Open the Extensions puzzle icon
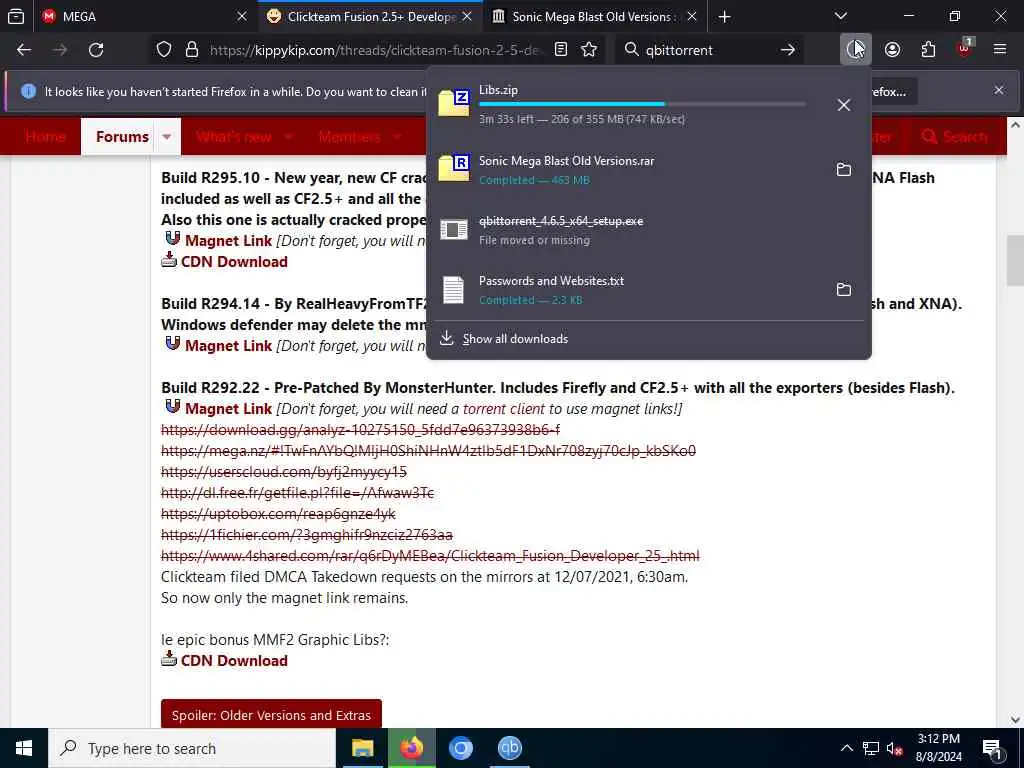Screen dimensions: 1024x768 pyautogui.click(x=928, y=50)
